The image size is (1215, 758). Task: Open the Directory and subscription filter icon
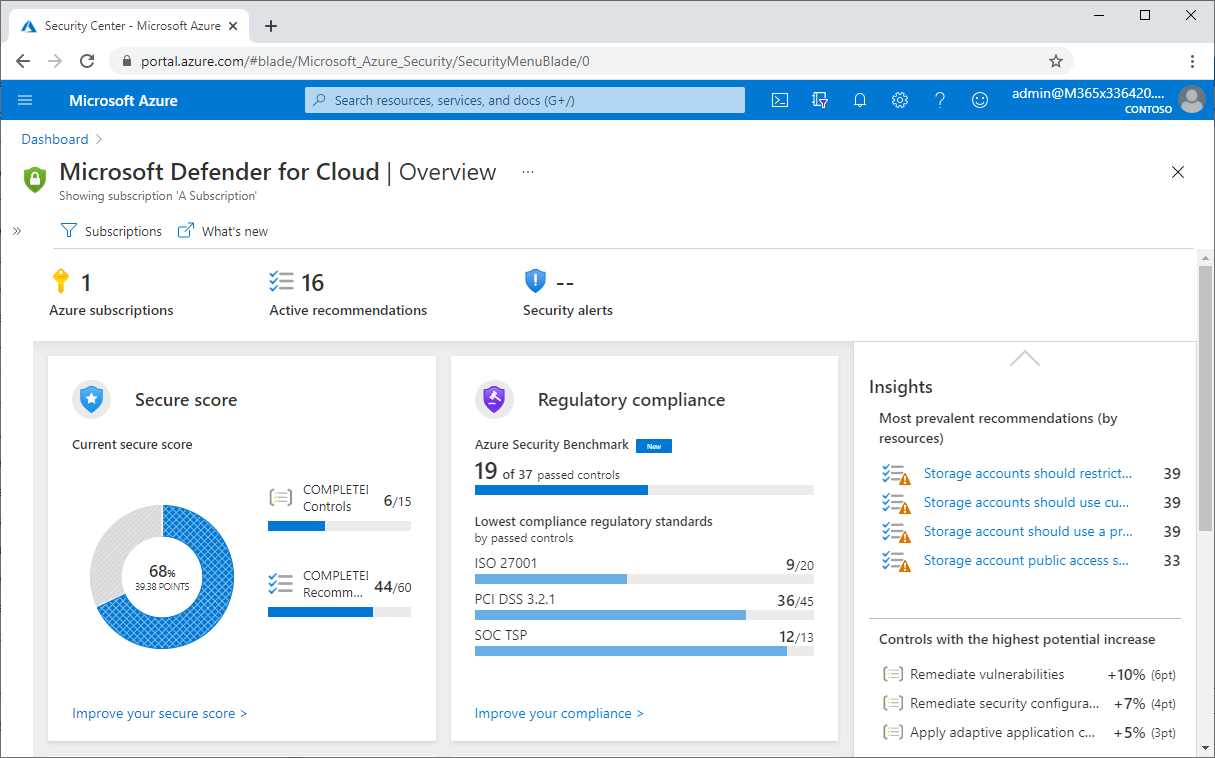821,100
